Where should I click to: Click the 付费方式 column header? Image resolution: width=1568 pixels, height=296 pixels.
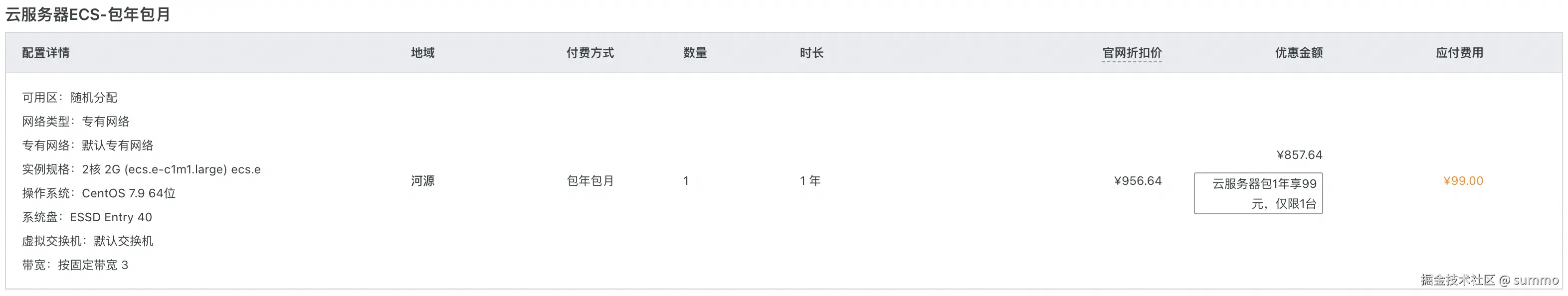pos(590,53)
